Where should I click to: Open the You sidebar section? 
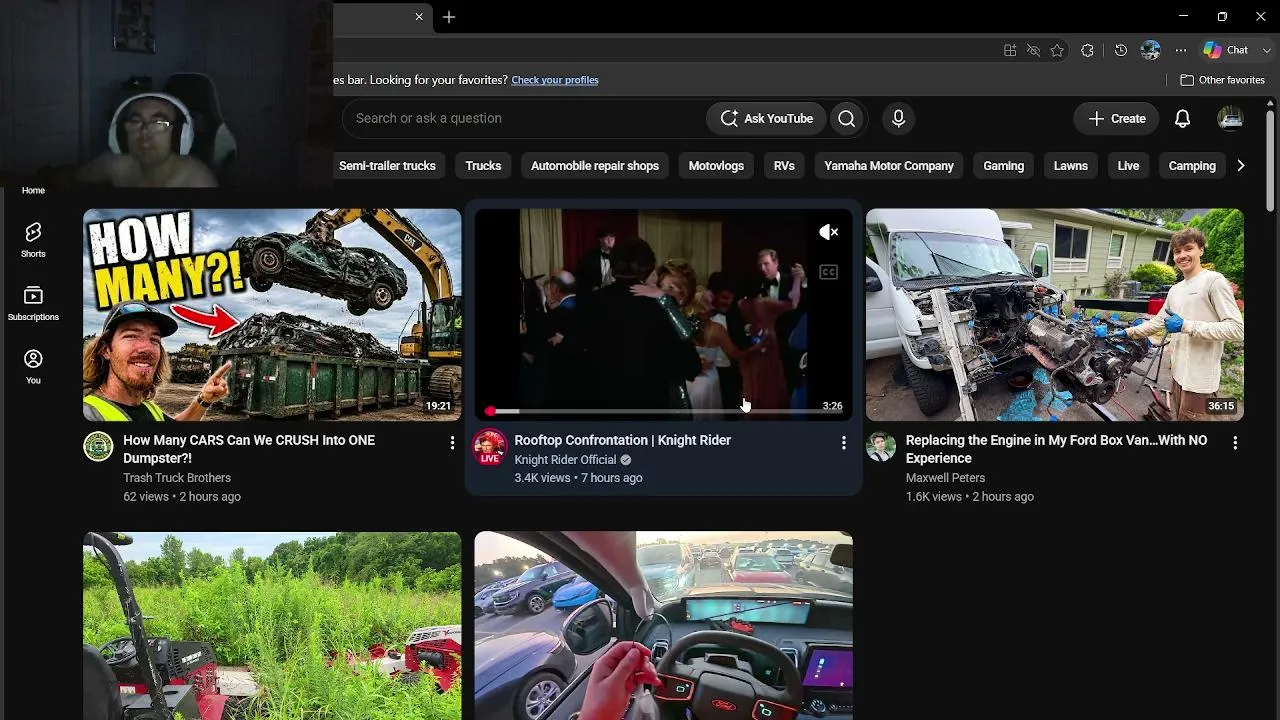[33, 367]
